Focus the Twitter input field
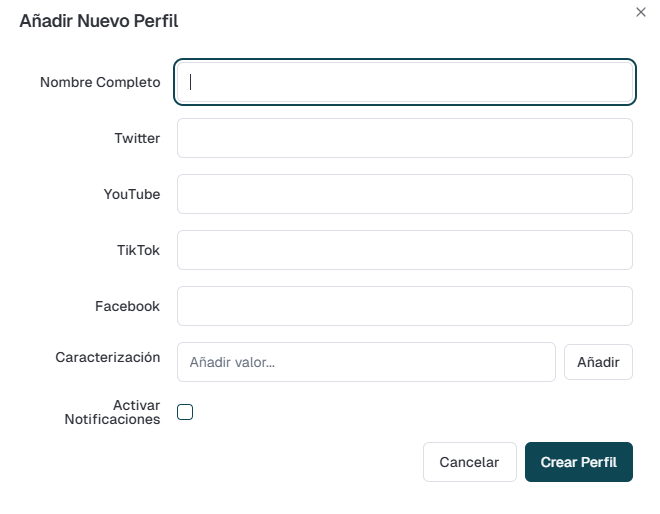The image size is (660, 514). tap(405, 138)
